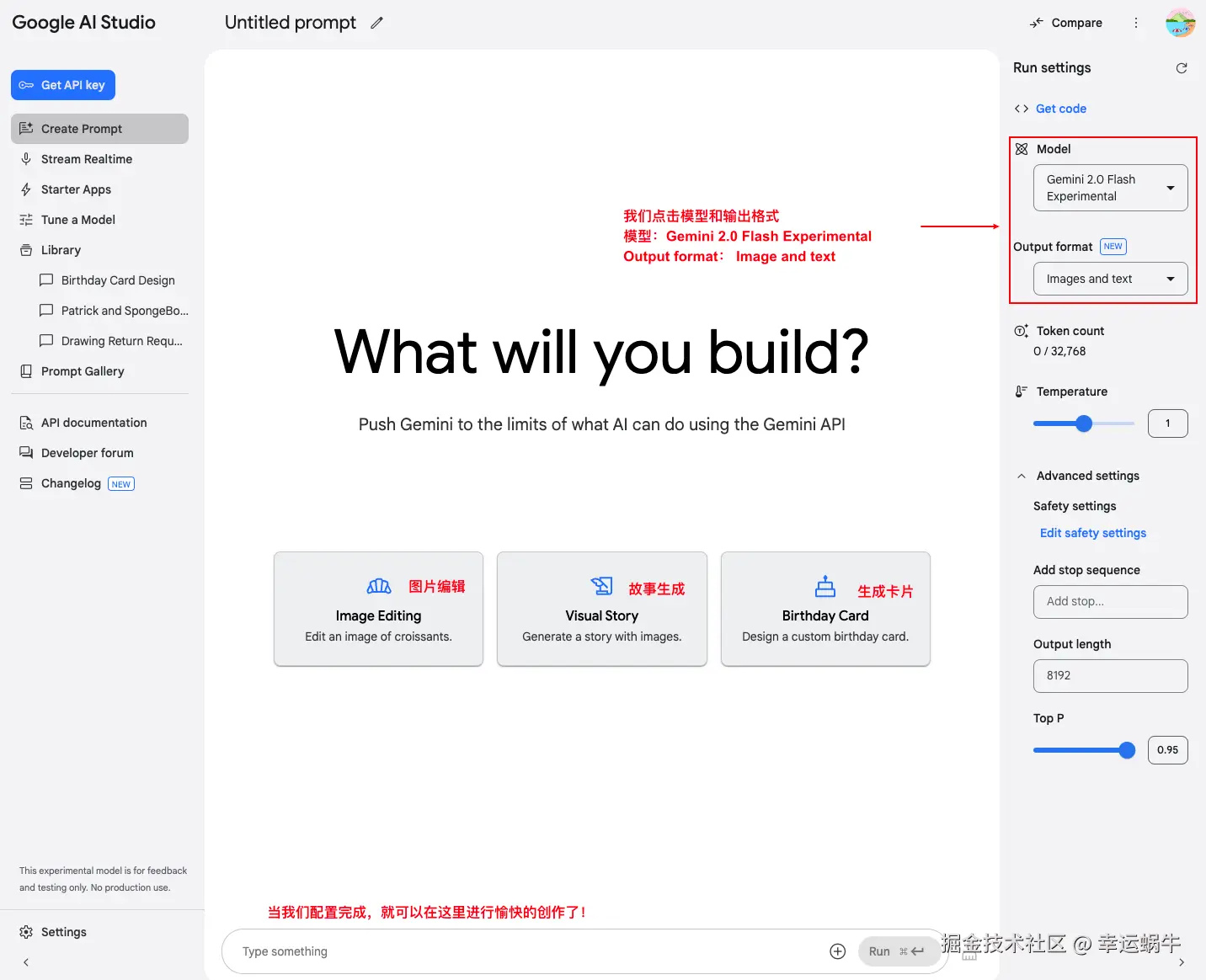Click the Edit safety settings link
Image resolution: width=1206 pixels, height=980 pixels.
pos(1093,533)
